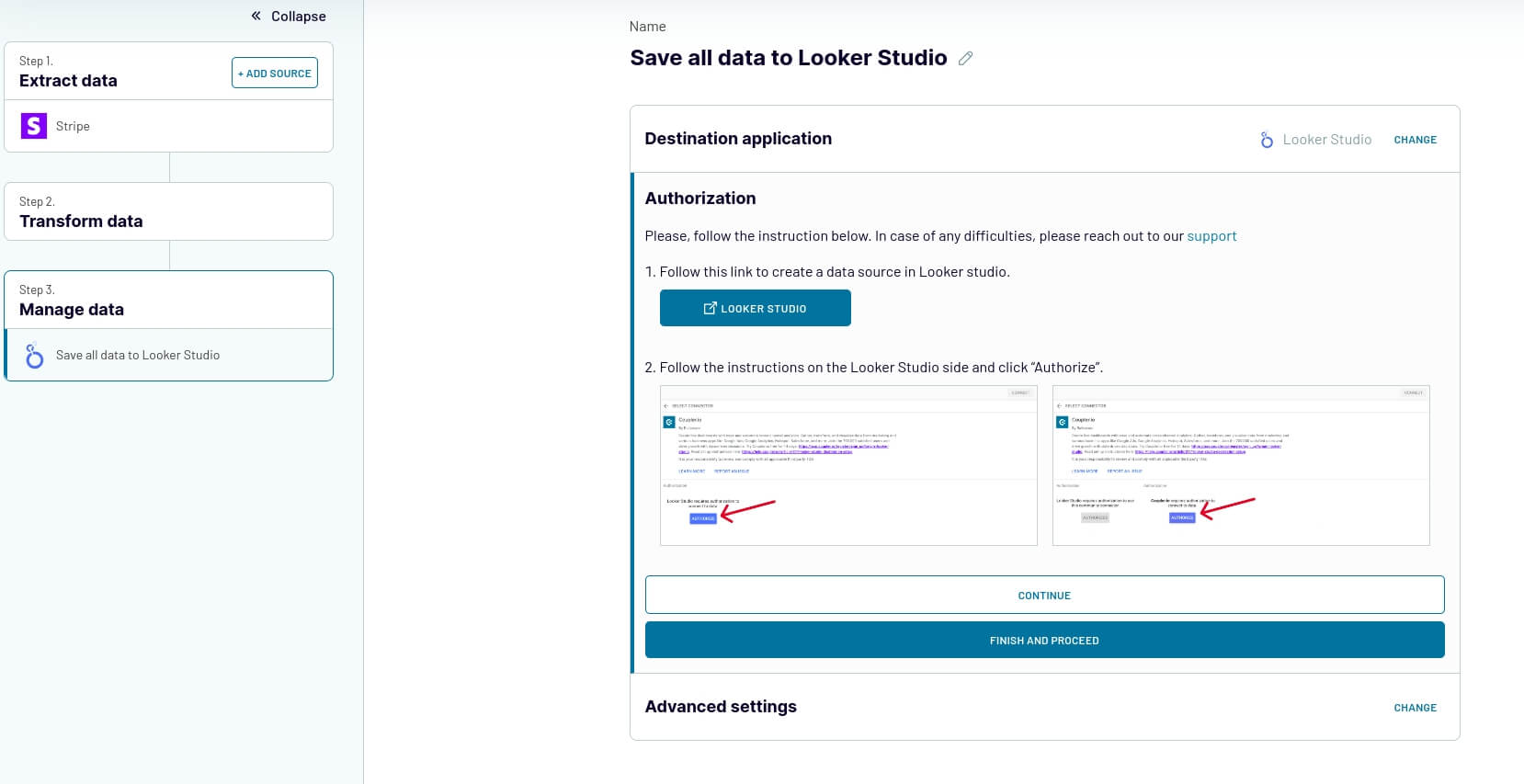This screenshot has height=784, width=1524.
Task: Click the Looker Studio icon in Manage data step
Action: tap(34, 356)
